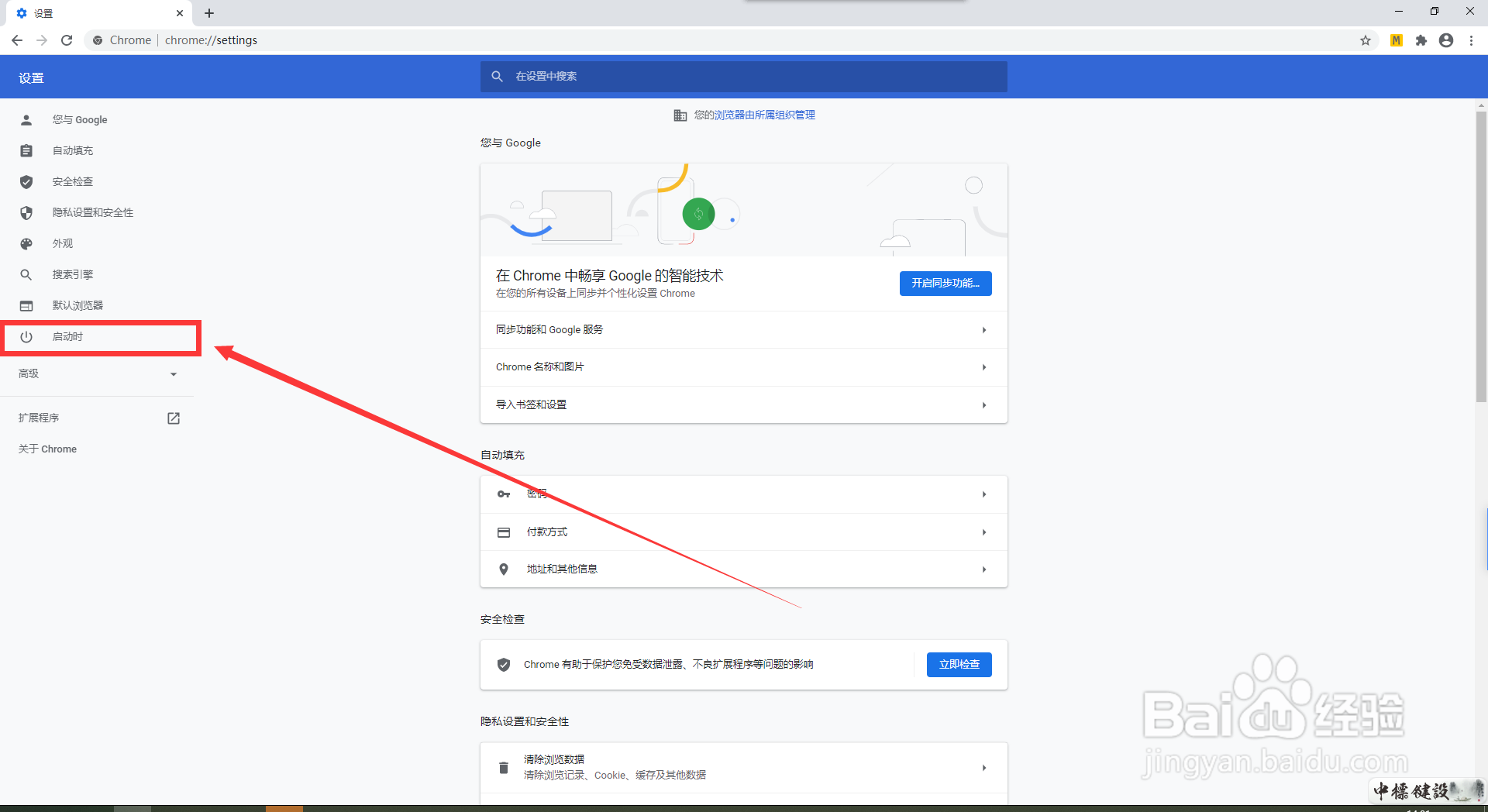Click the 付款方式 label text
This screenshot has height=812, width=1488.
coord(547,532)
